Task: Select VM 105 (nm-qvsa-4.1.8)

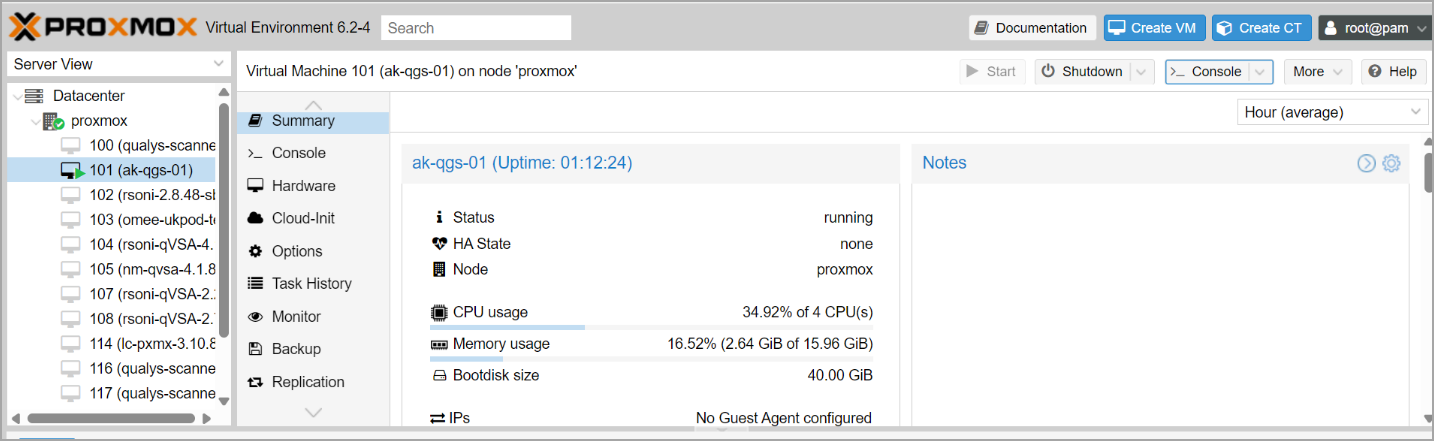Action: (x=152, y=269)
